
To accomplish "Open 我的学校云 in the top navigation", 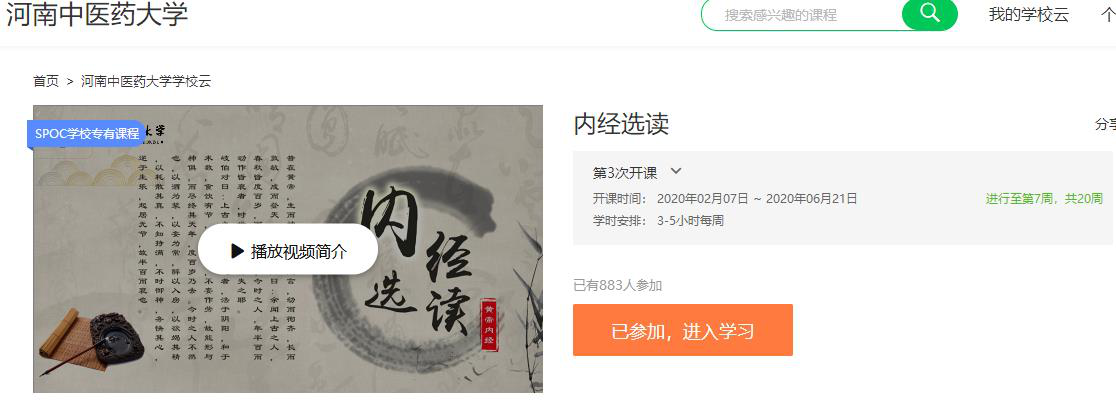I will pyautogui.click(x=1028, y=14).
